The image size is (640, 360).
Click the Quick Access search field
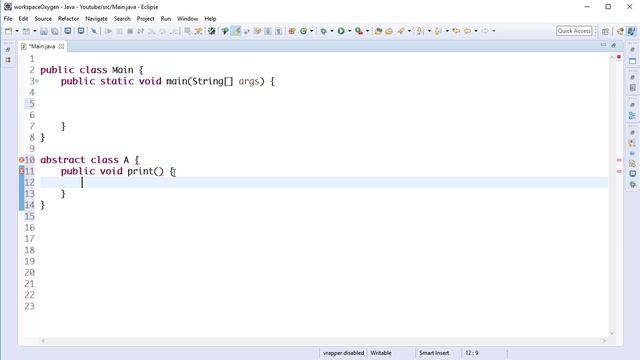tap(574, 31)
